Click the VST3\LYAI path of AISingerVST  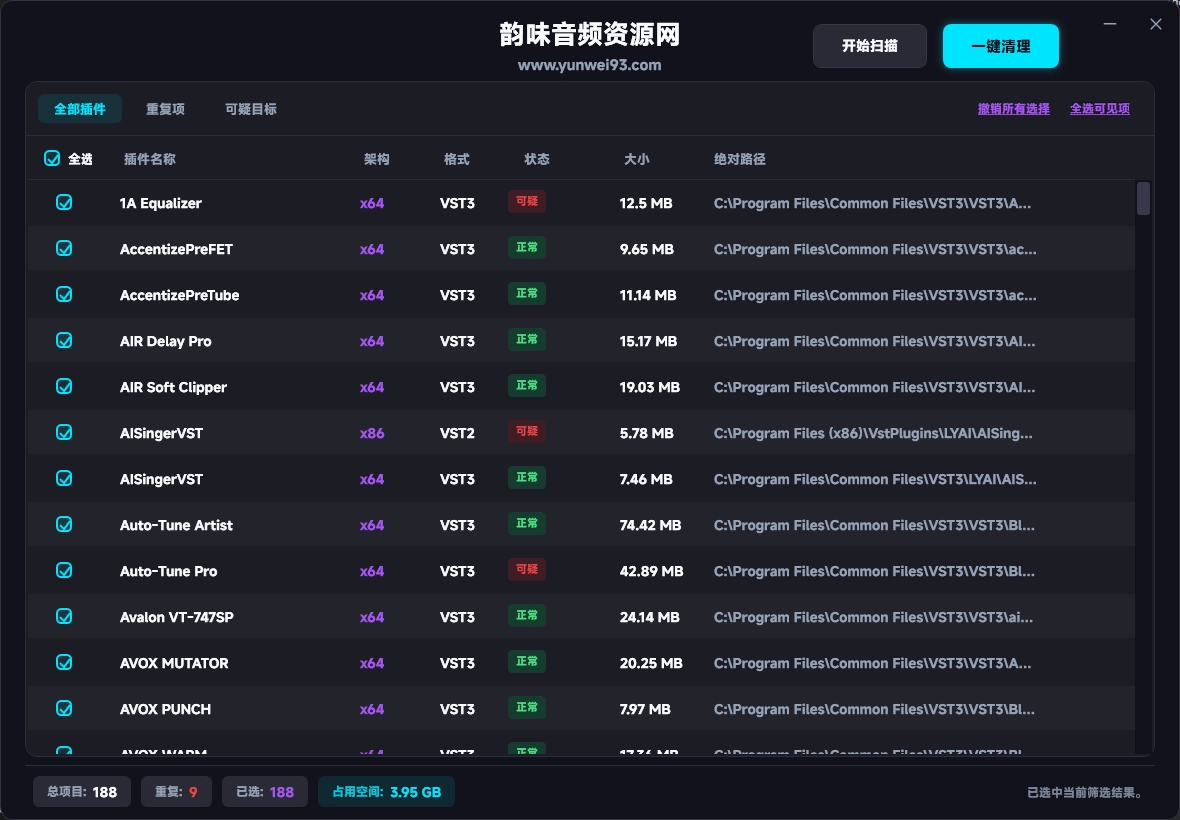coord(875,479)
